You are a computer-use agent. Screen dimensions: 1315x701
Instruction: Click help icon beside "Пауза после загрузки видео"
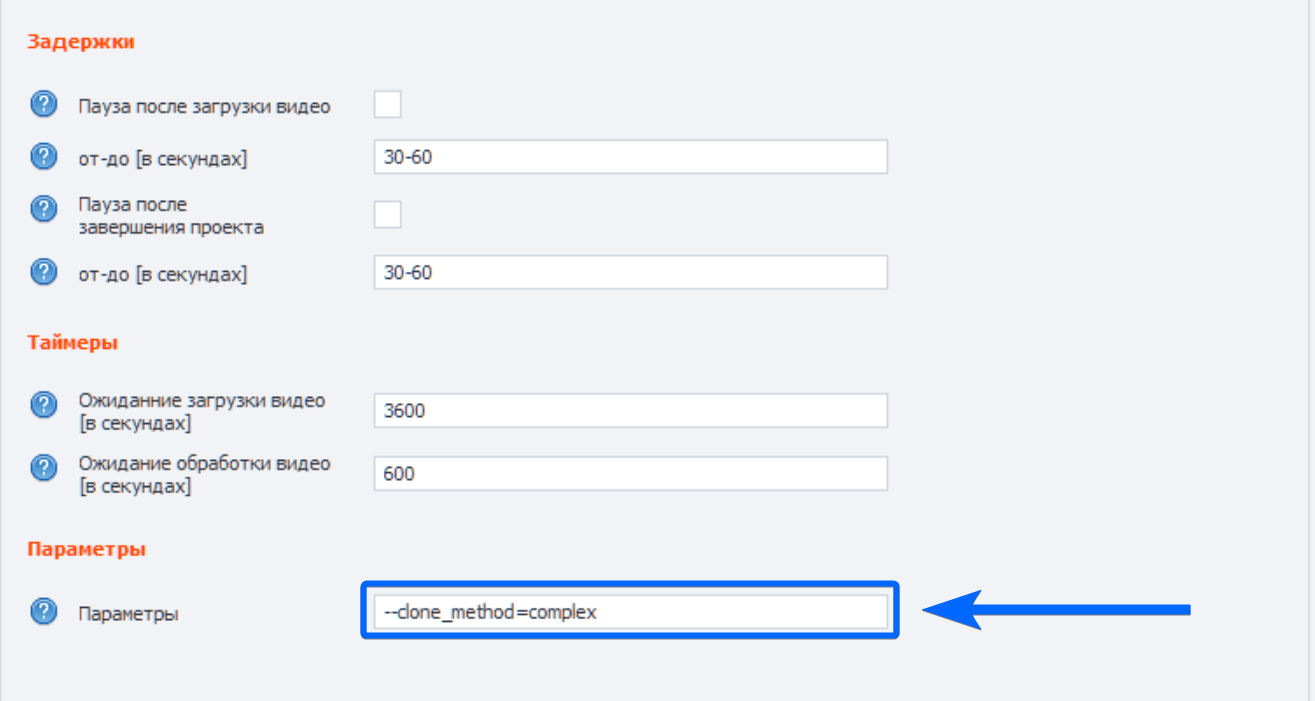44,104
